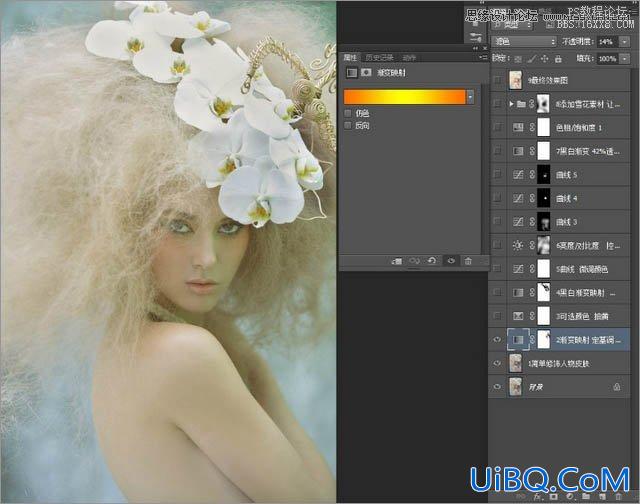The width and height of the screenshot is (640, 504).
Task: Click the fill 100% value field
Action: [x=608, y=59]
